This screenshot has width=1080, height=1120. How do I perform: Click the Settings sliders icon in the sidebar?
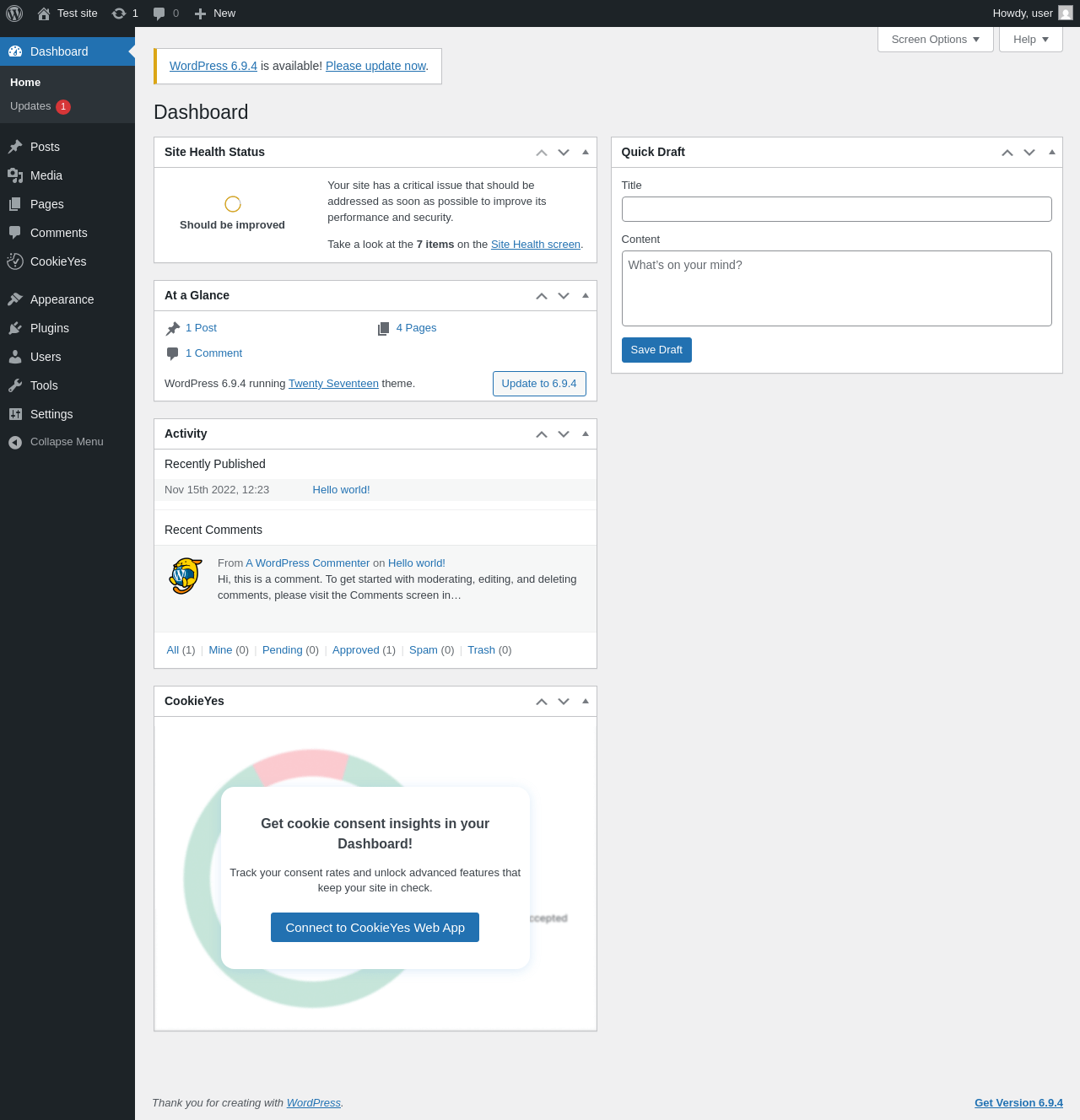[x=15, y=414]
